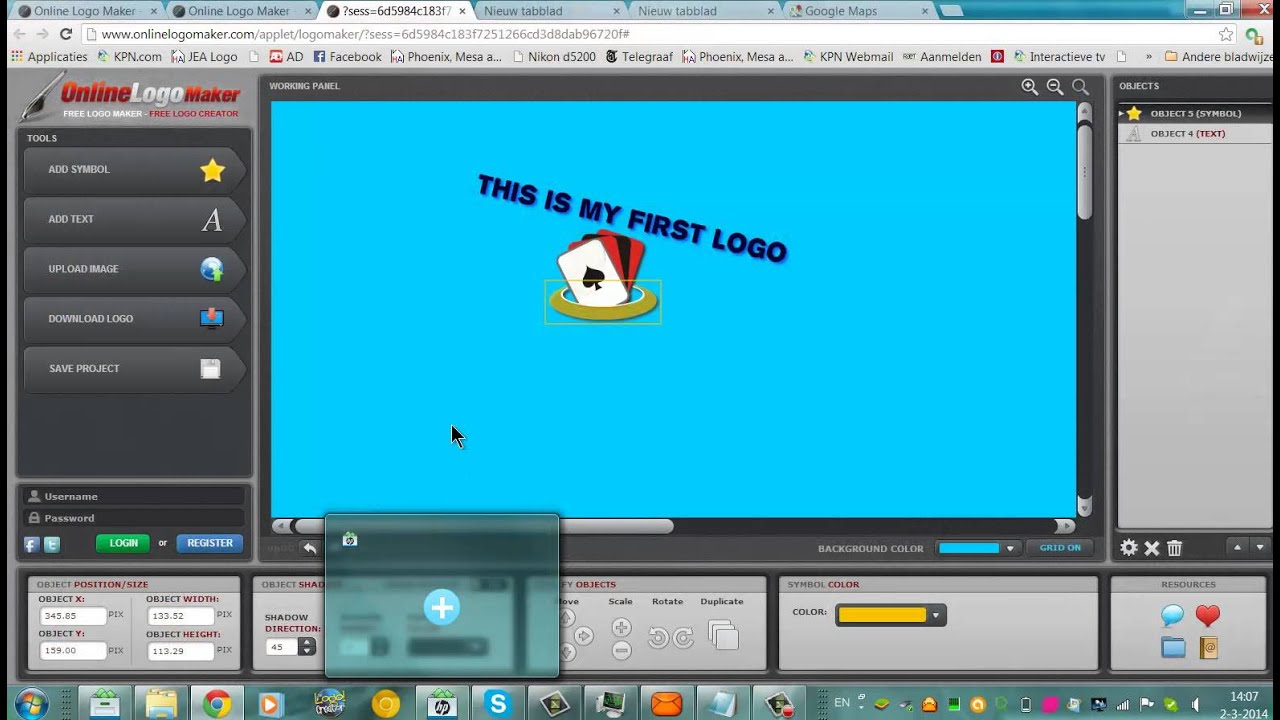1280x720 pixels.
Task: Open the blue folder resource icon
Action: click(x=1173, y=648)
